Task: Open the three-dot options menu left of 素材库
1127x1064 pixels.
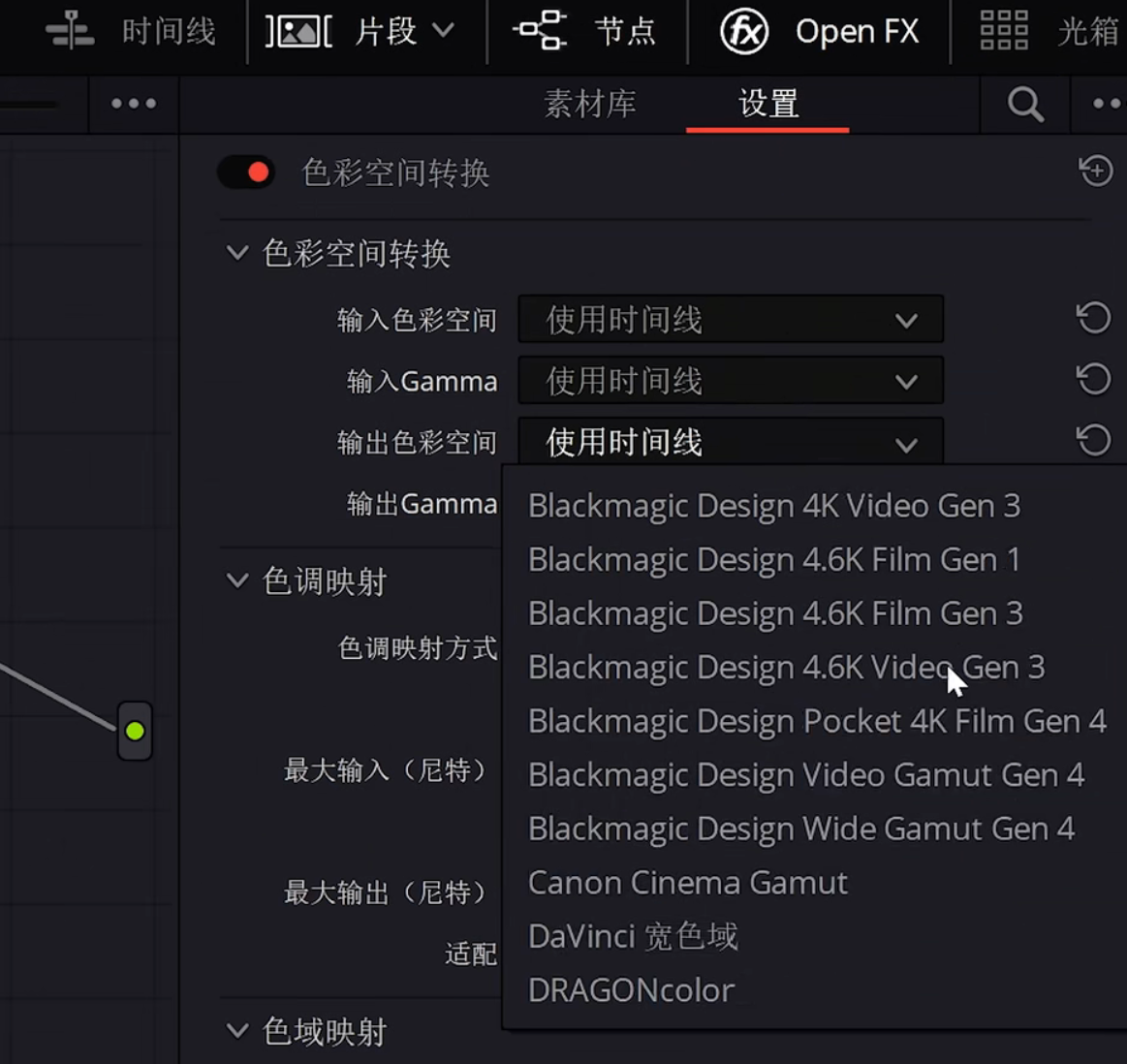Action: [x=134, y=104]
